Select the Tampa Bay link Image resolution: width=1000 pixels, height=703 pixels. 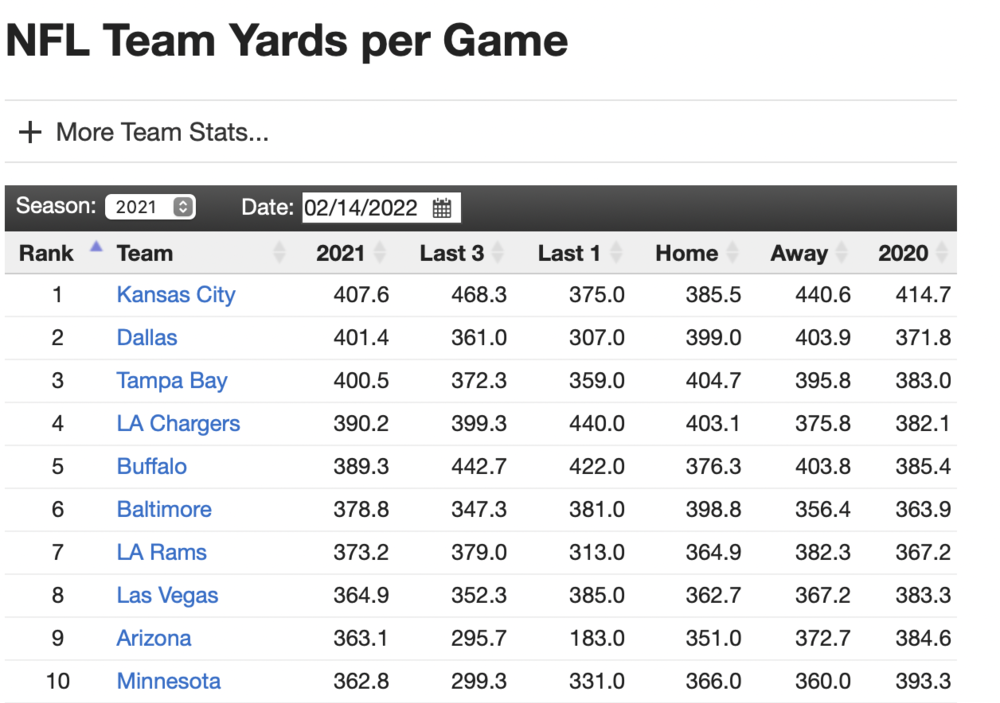[x=172, y=381]
